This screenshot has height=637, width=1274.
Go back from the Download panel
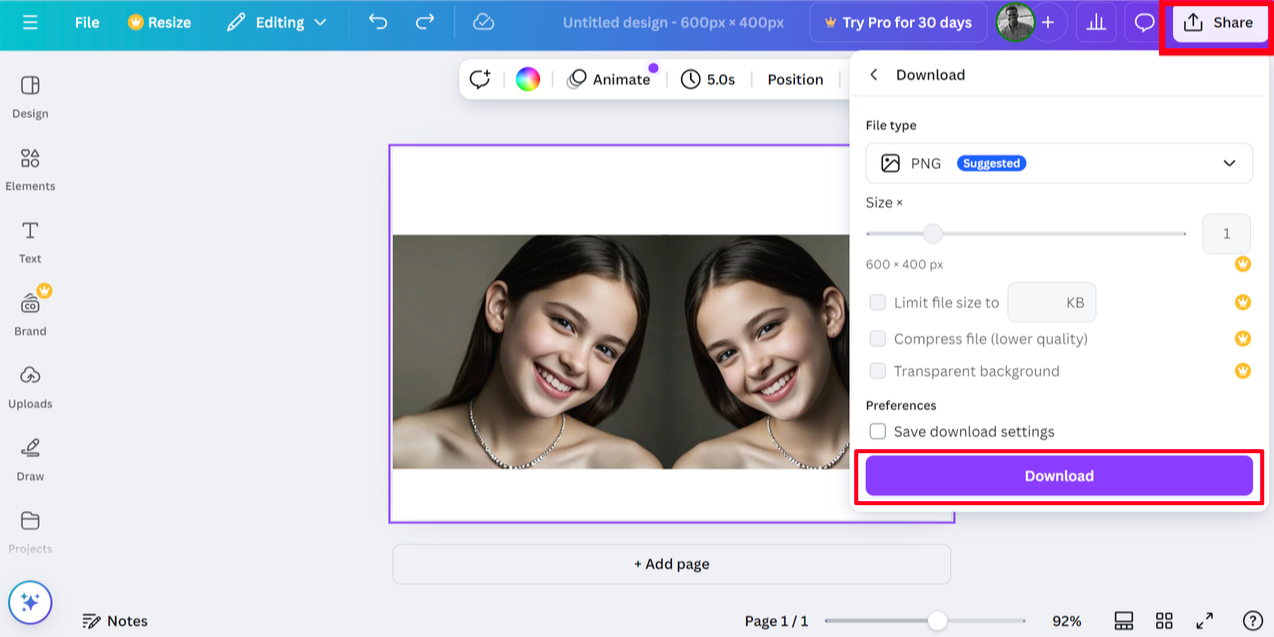pyautogui.click(x=874, y=75)
